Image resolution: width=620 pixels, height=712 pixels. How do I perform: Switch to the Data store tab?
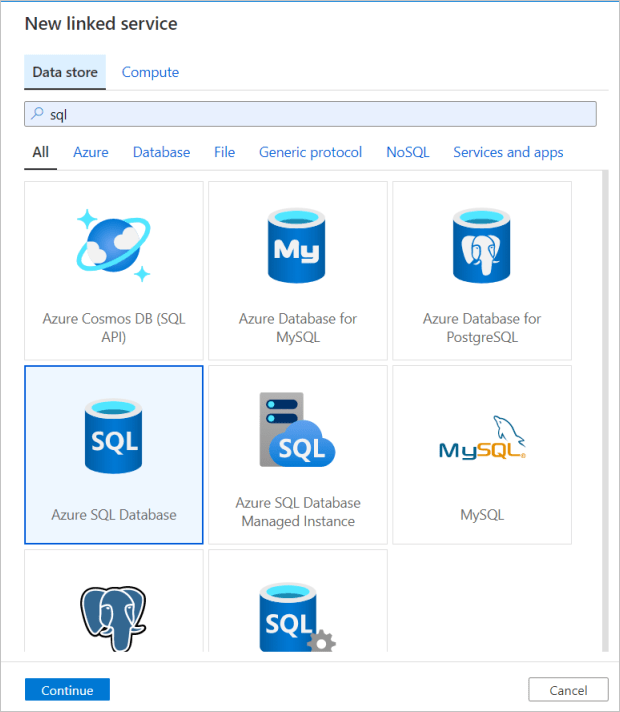(65, 72)
